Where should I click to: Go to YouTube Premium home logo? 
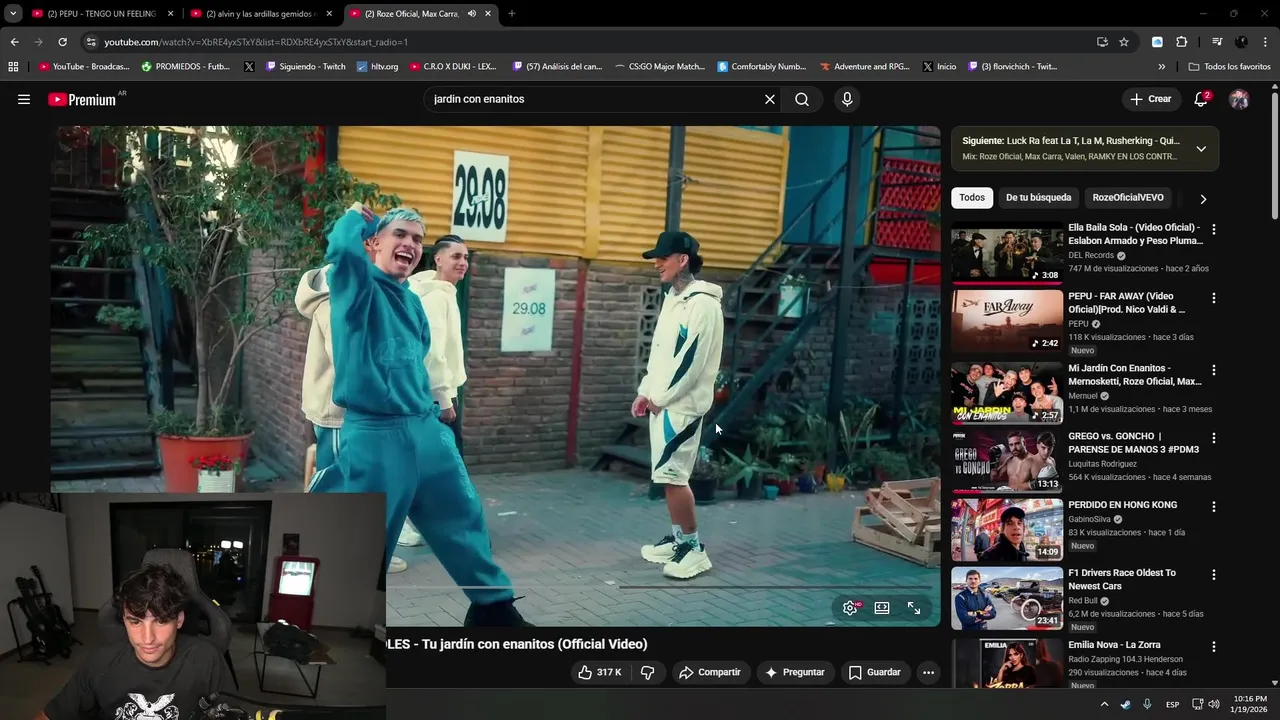click(x=82, y=99)
